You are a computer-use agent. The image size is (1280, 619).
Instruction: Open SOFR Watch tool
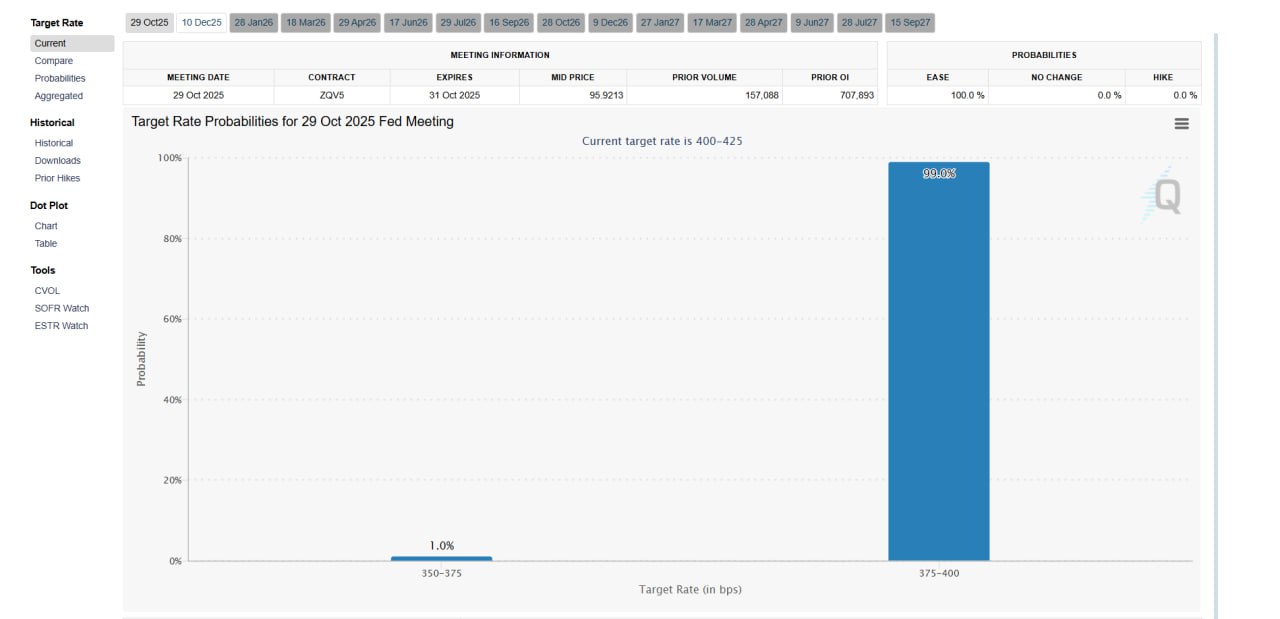click(62, 308)
